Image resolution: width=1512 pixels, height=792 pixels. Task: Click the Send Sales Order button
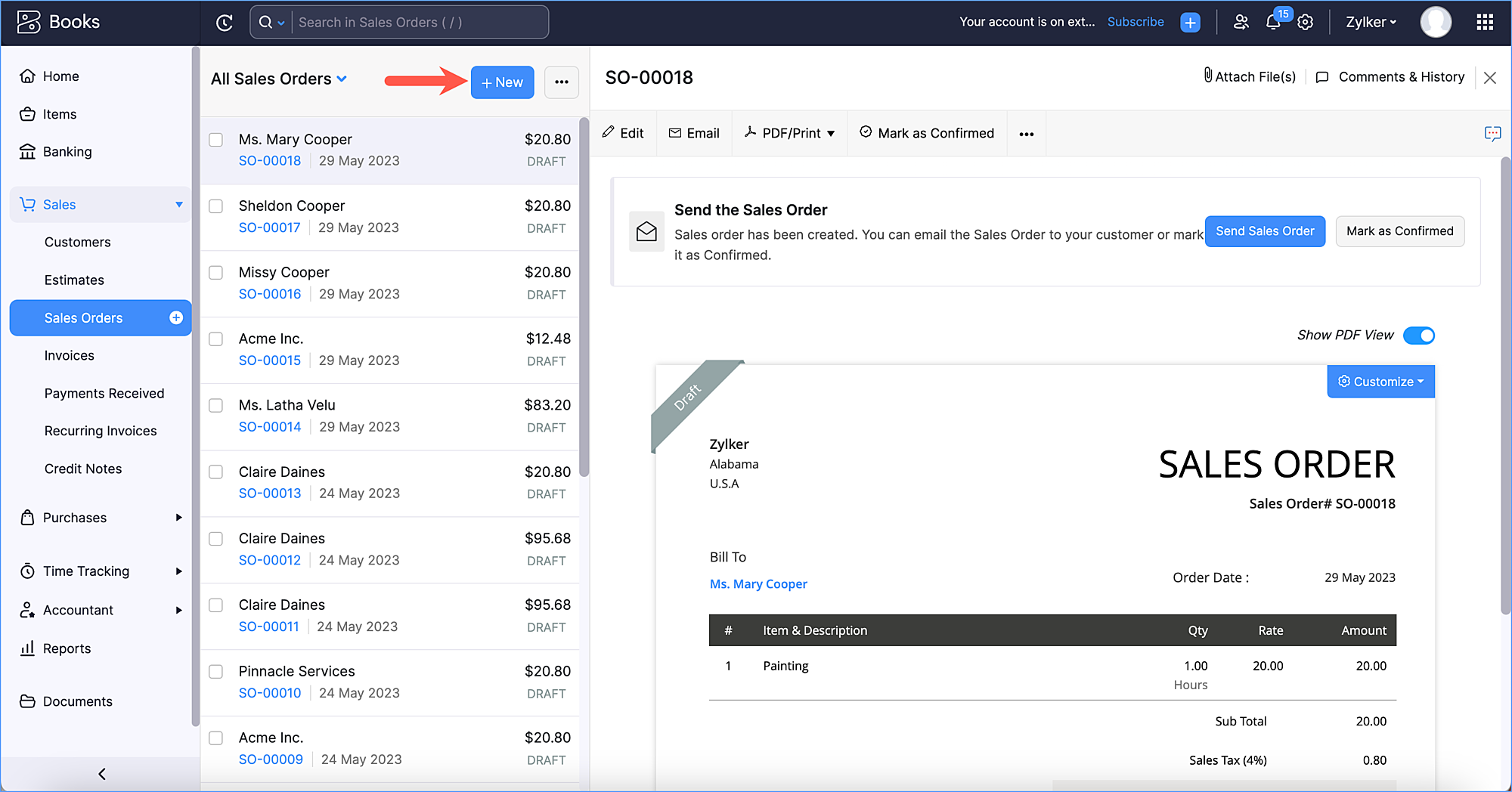1264,231
